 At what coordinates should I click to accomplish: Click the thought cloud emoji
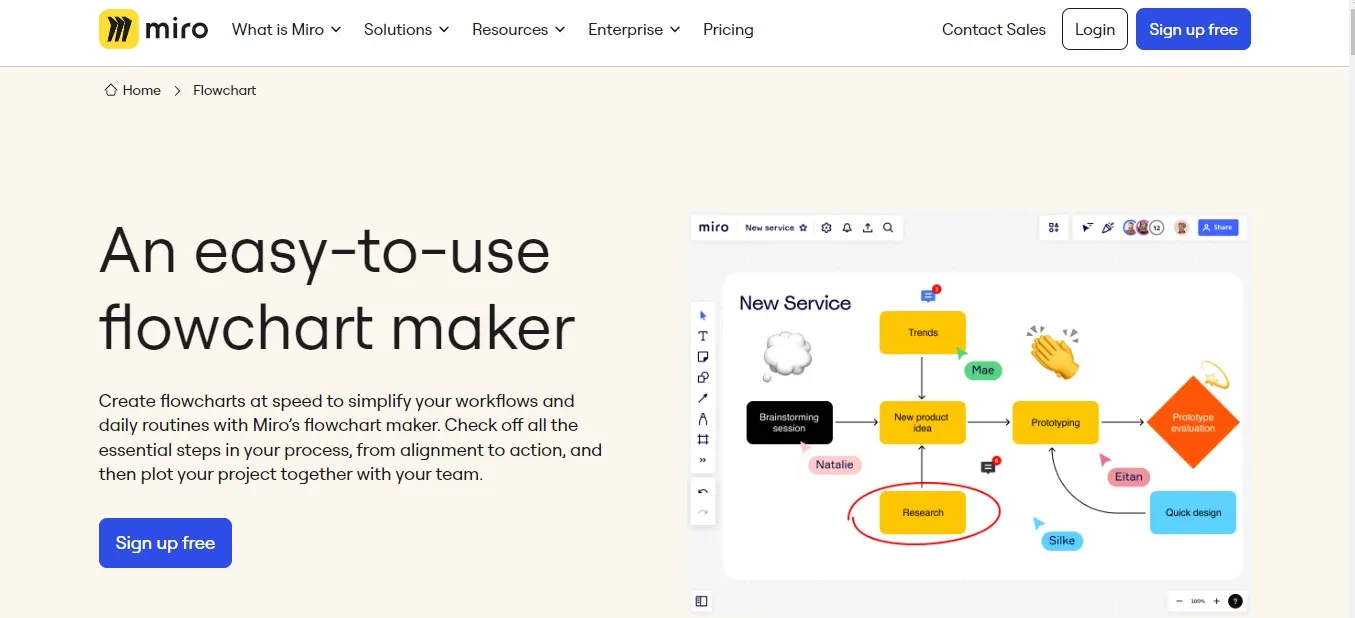coord(787,356)
